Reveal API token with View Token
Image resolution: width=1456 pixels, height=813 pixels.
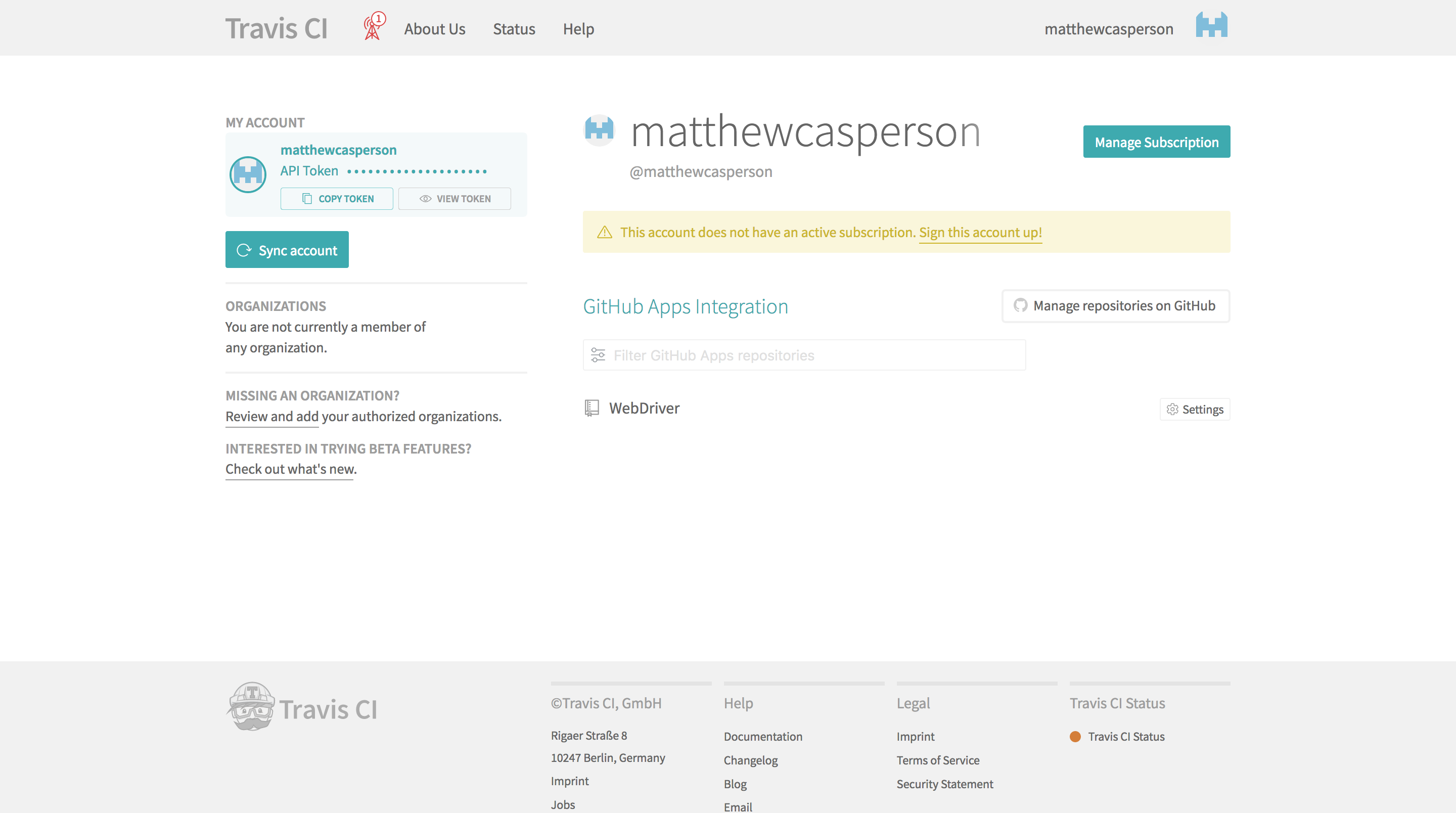[454, 198]
